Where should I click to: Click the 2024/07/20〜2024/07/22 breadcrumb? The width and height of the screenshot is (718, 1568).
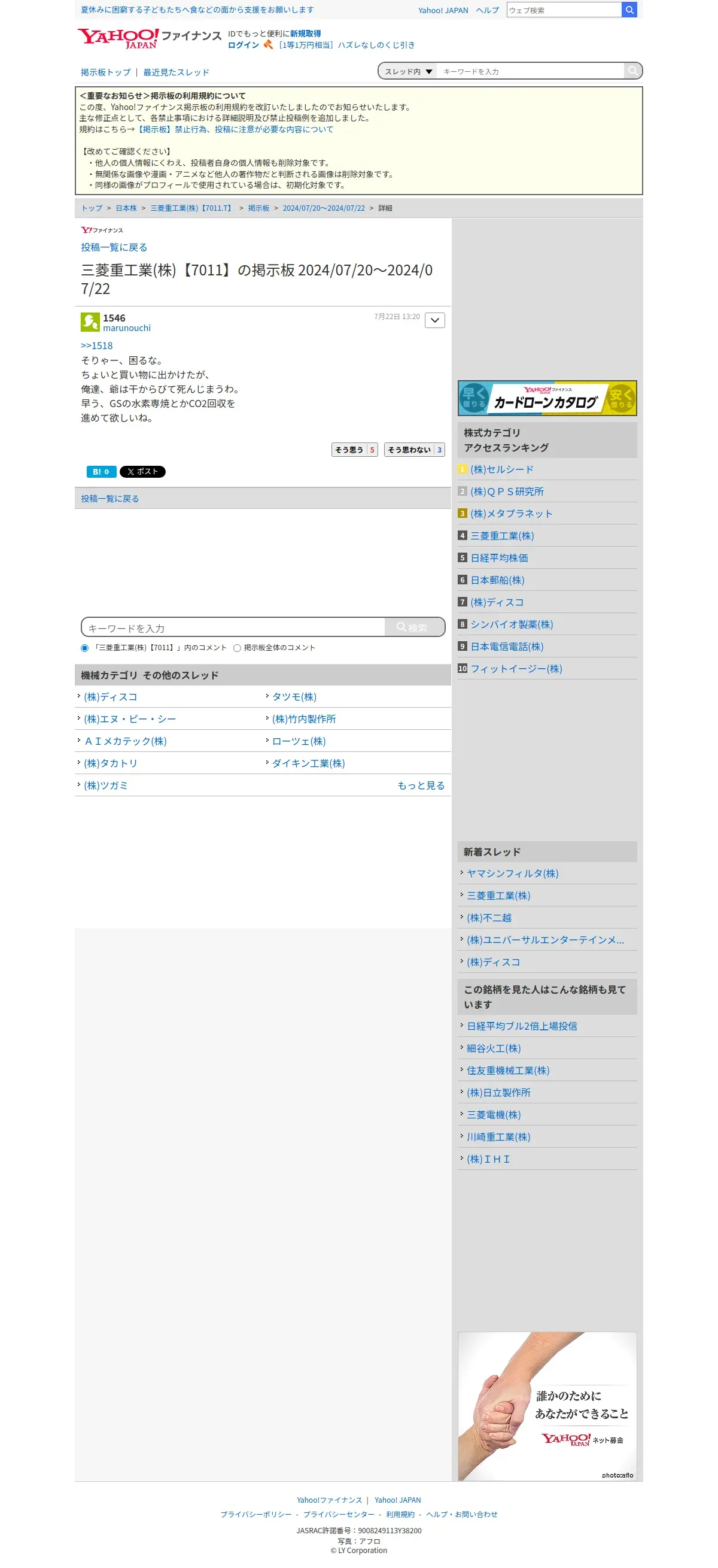coord(324,208)
